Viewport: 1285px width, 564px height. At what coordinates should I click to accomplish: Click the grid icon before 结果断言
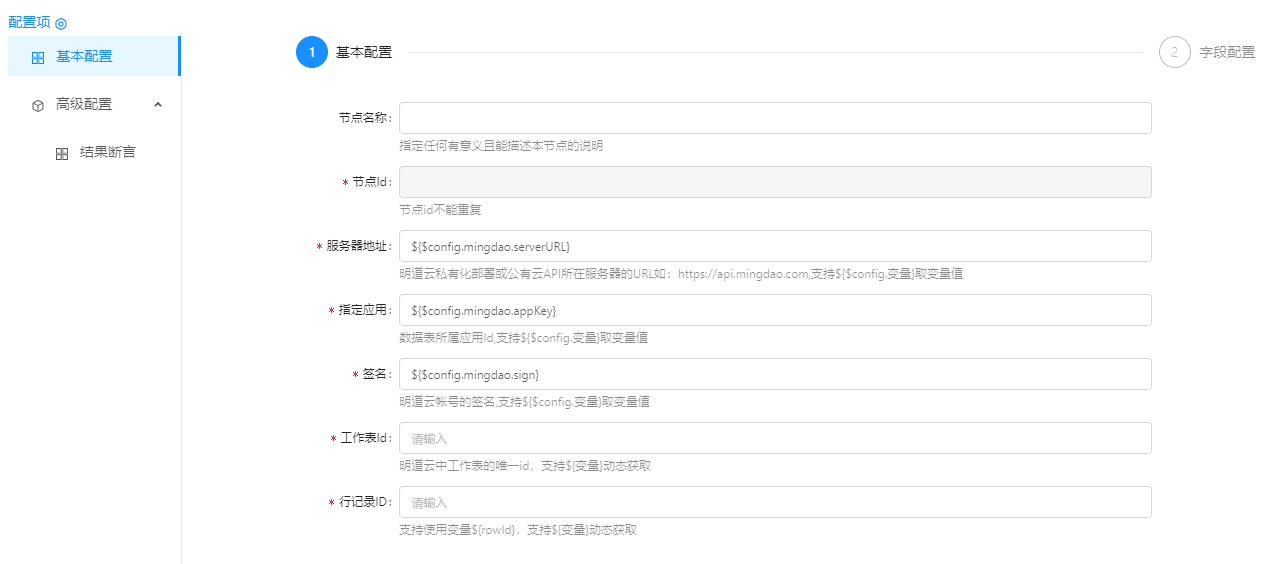point(62,154)
